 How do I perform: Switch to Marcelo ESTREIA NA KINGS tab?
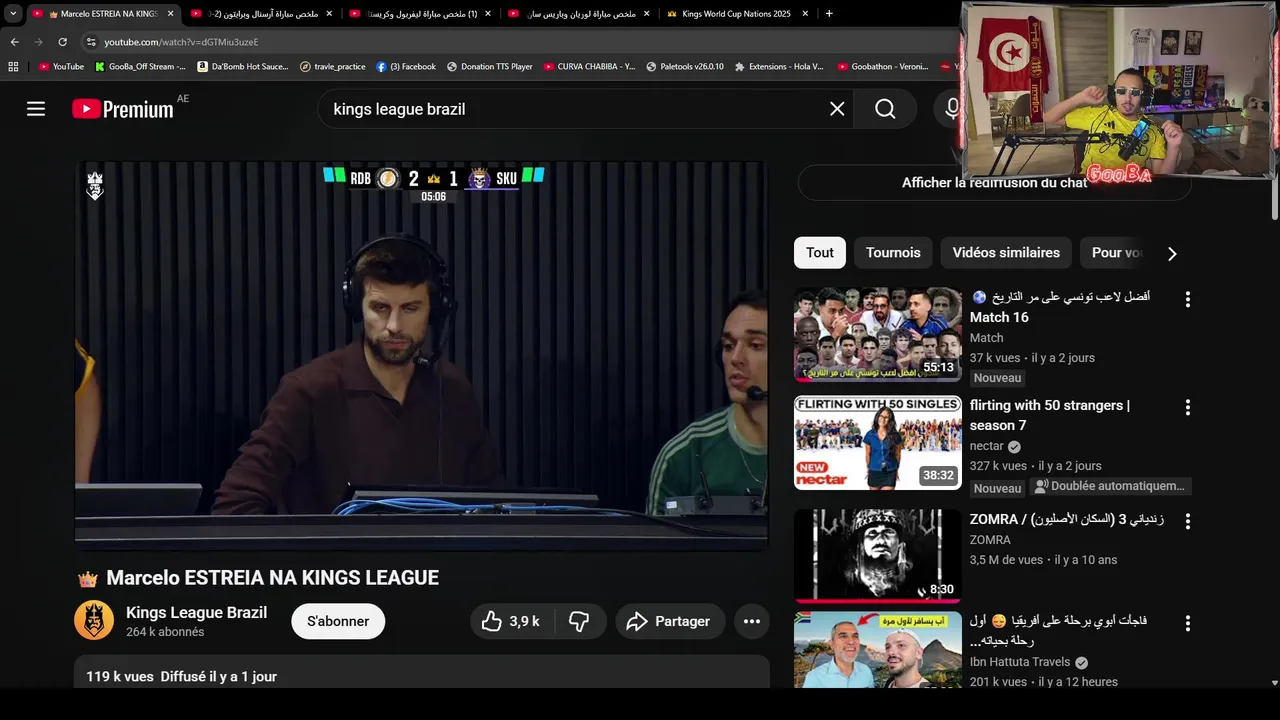(x=103, y=14)
